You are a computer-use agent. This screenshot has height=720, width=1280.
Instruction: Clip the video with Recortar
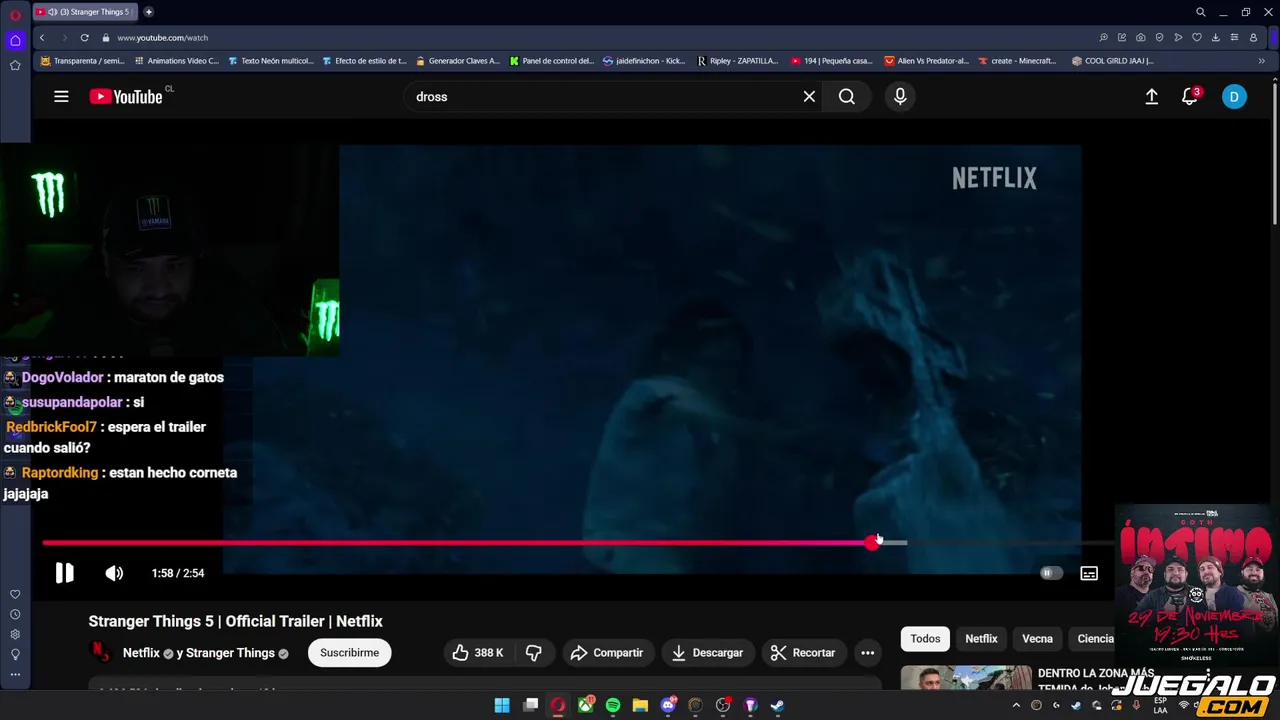pyautogui.click(x=803, y=653)
